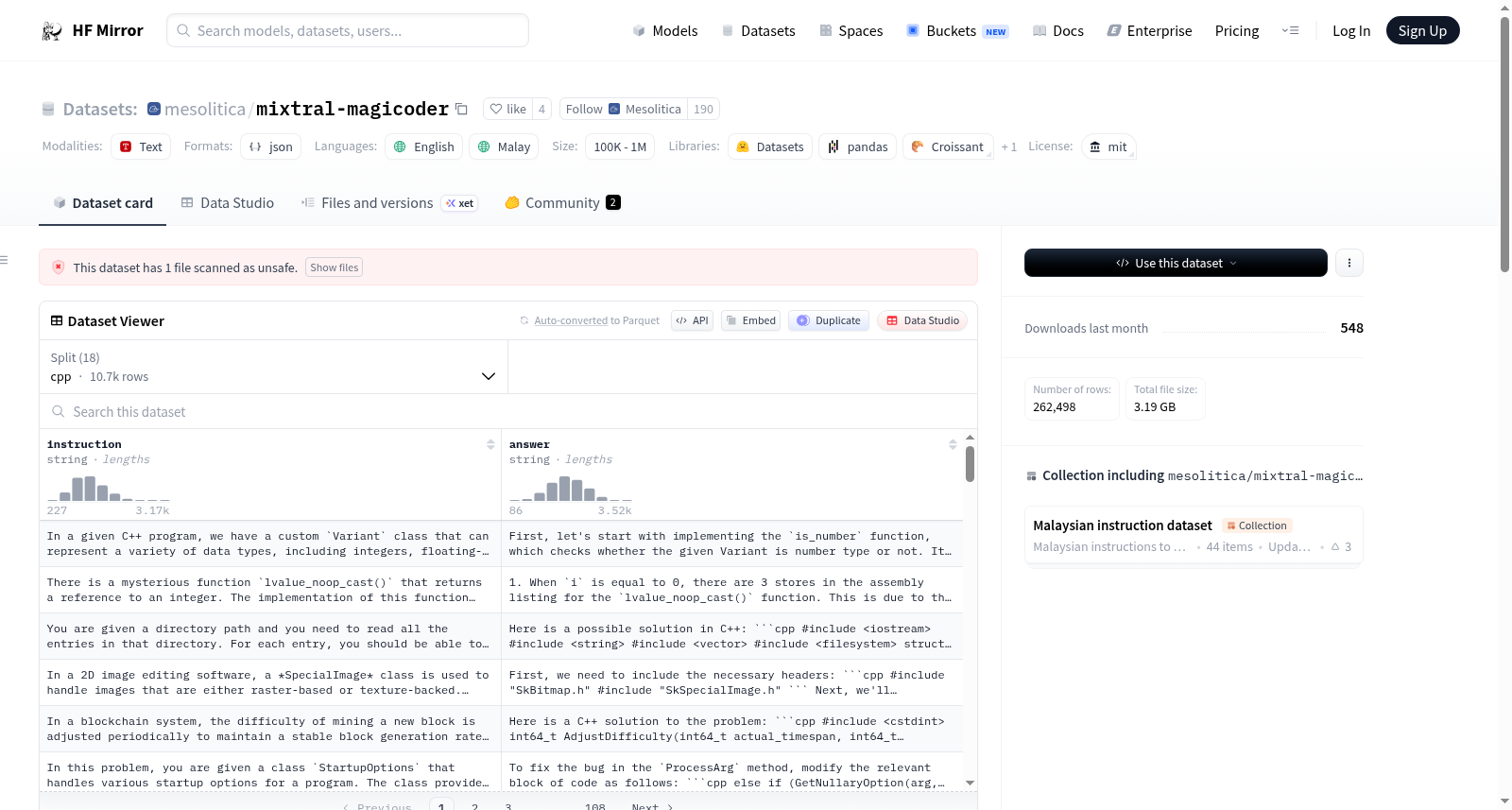Open the Docs page
The image size is (1512, 810).
[x=1058, y=30]
